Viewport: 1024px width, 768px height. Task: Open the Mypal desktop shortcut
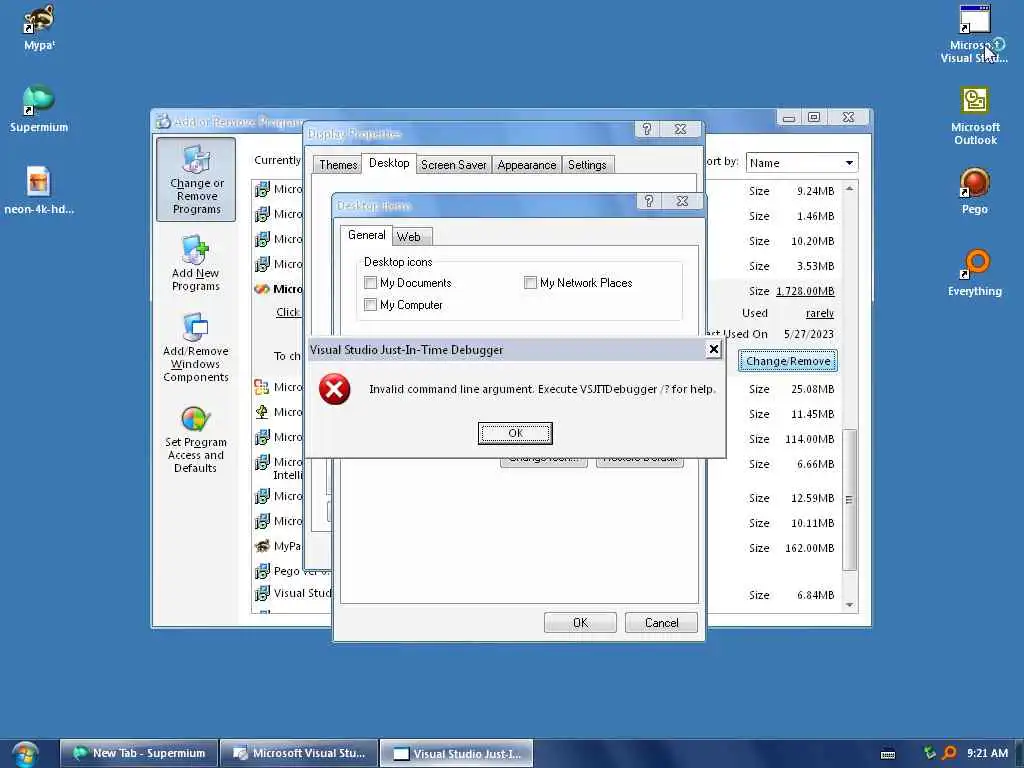(39, 27)
